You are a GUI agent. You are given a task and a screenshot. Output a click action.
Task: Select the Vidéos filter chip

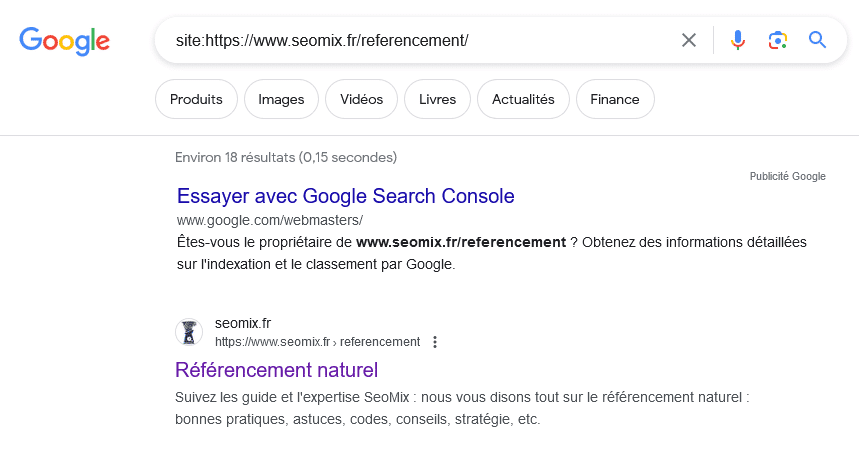pyautogui.click(x=361, y=99)
